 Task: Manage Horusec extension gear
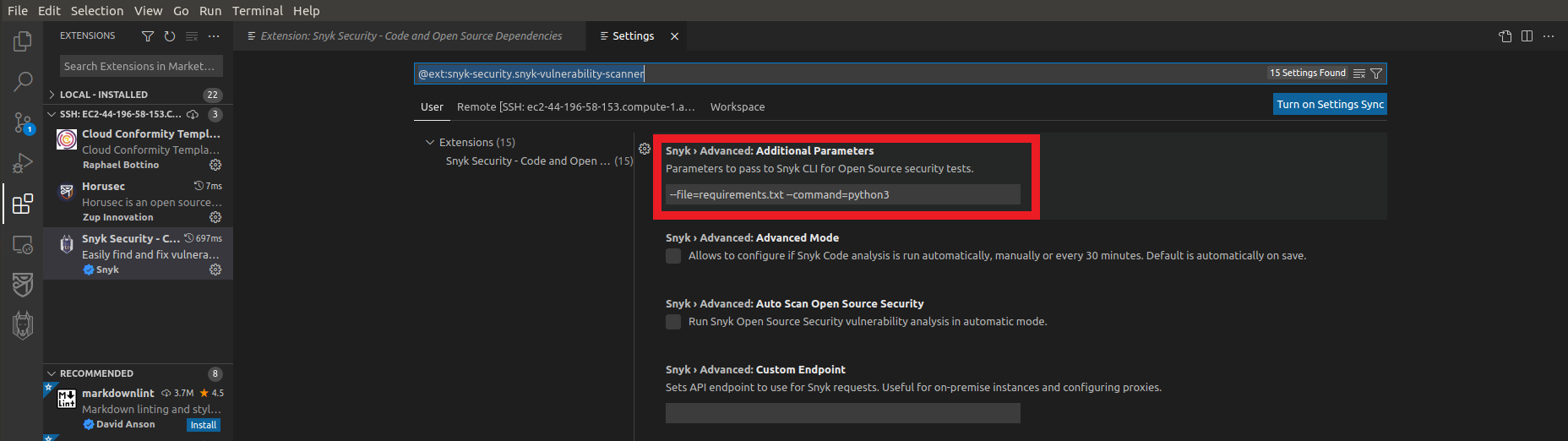215,217
